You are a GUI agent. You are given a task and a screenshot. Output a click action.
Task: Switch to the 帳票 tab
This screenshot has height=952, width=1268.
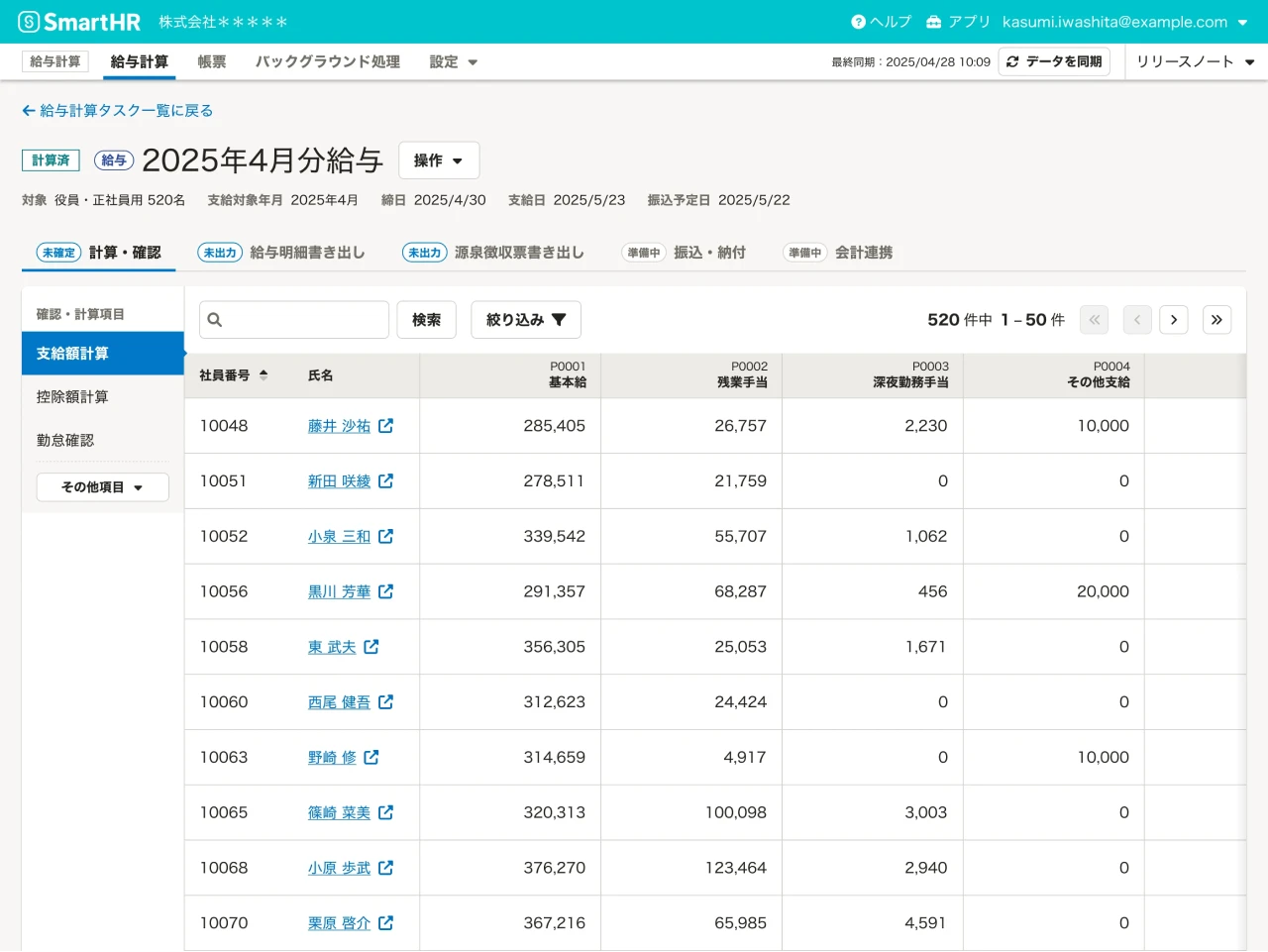[x=211, y=60]
